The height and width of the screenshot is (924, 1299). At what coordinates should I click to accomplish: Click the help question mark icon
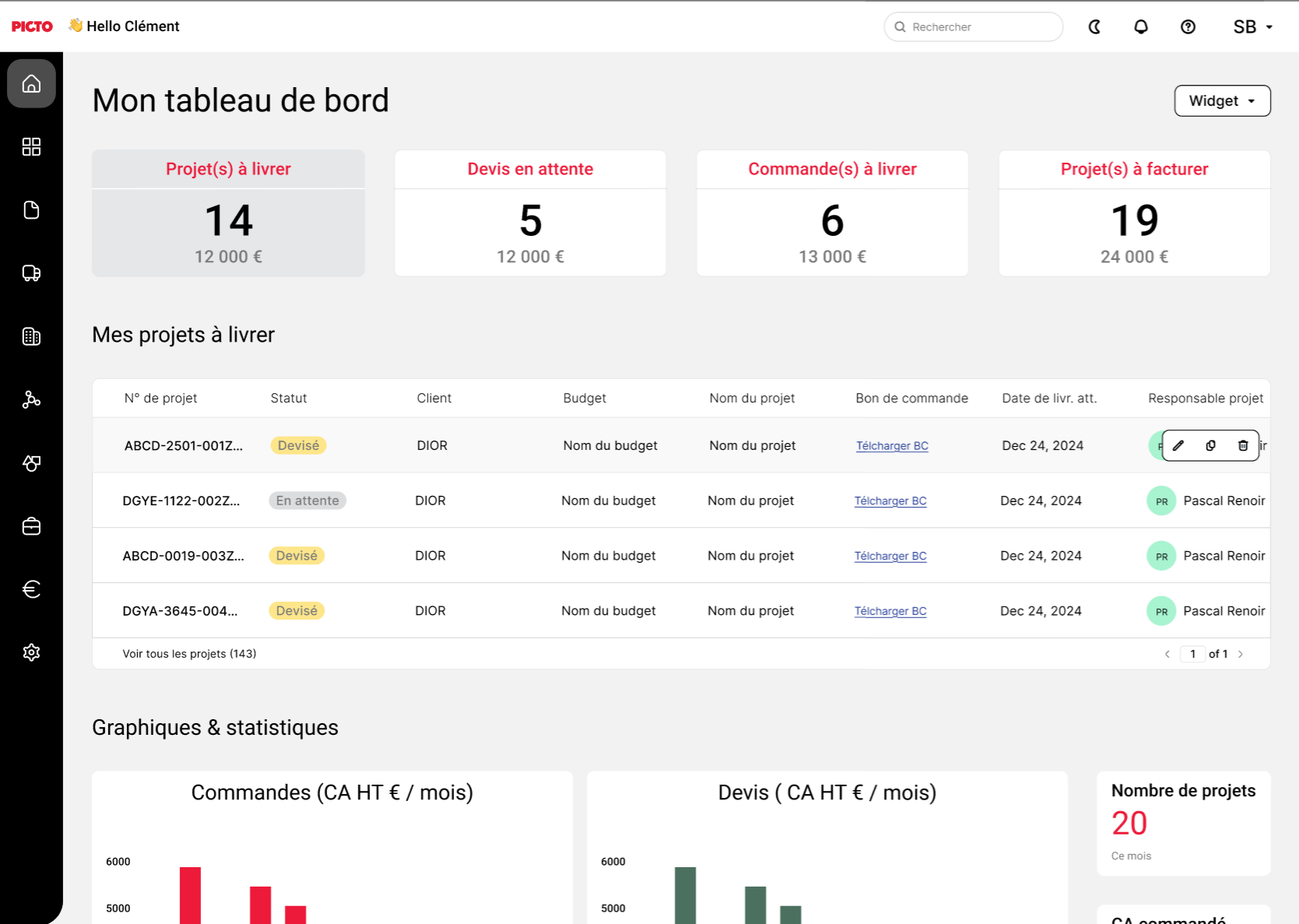pyautogui.click(x=1188, y=27)
